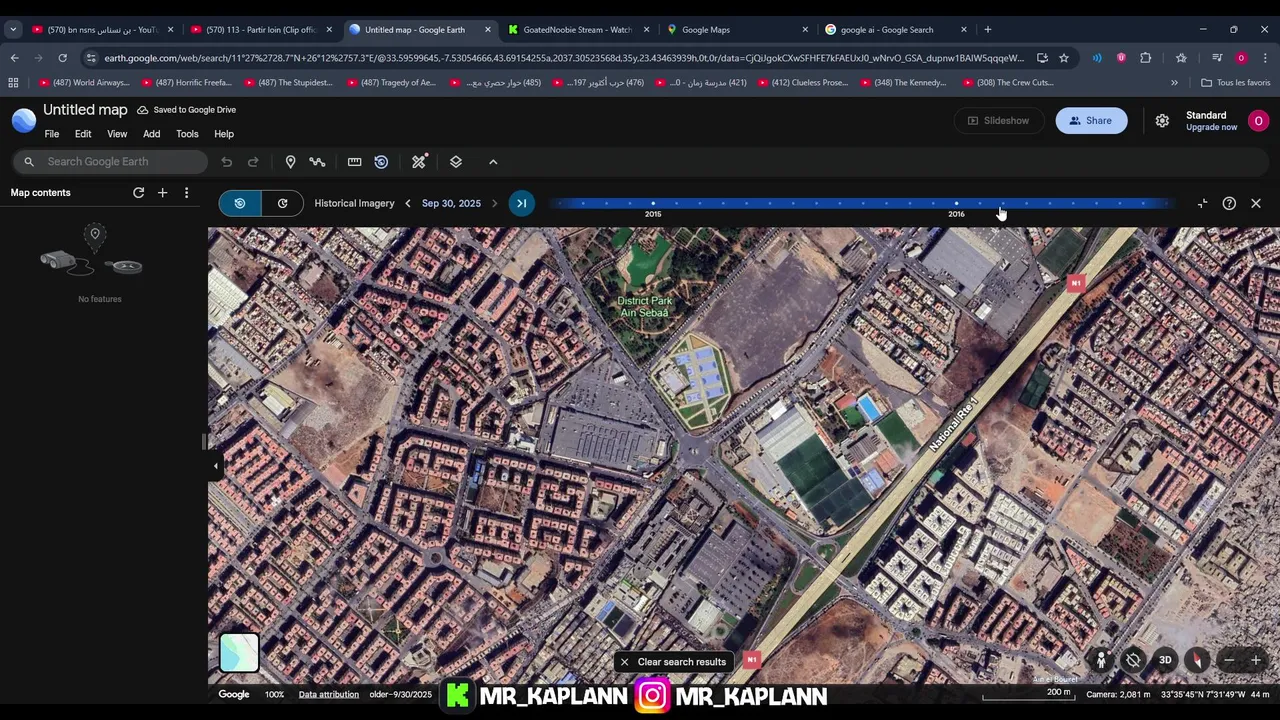Reload the page in Chrome

(x=62, y=58)
